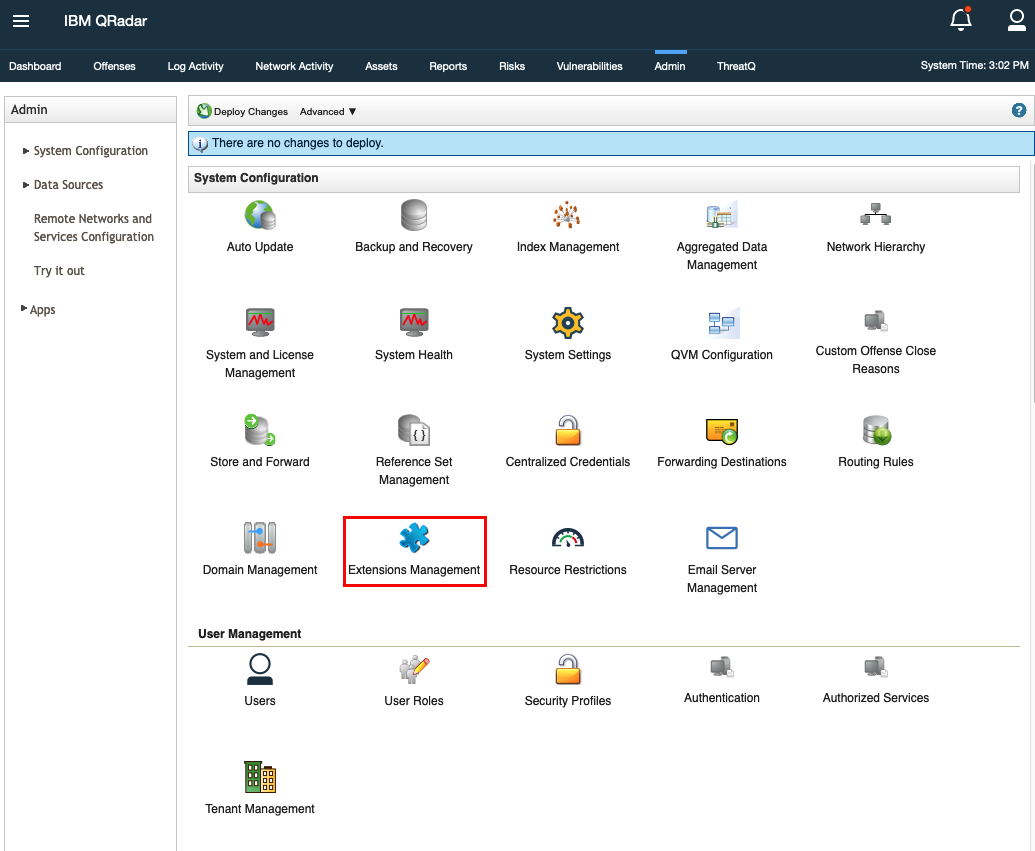Switch to the Reports tab

tap(448, 66)
